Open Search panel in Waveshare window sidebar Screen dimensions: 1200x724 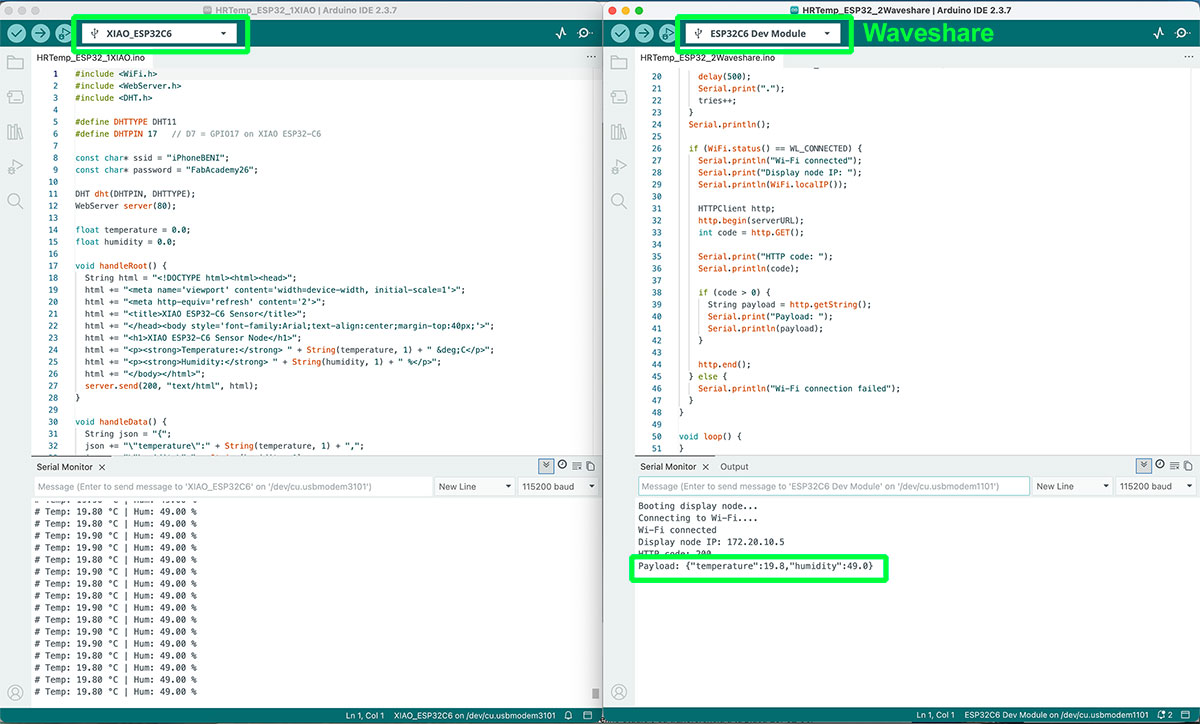pos(619,201)
